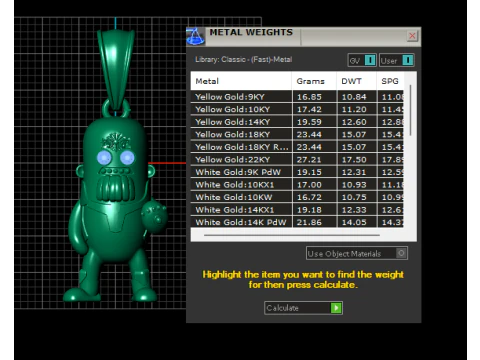Click the 21.86 grams value

click(x=309, y=222)
